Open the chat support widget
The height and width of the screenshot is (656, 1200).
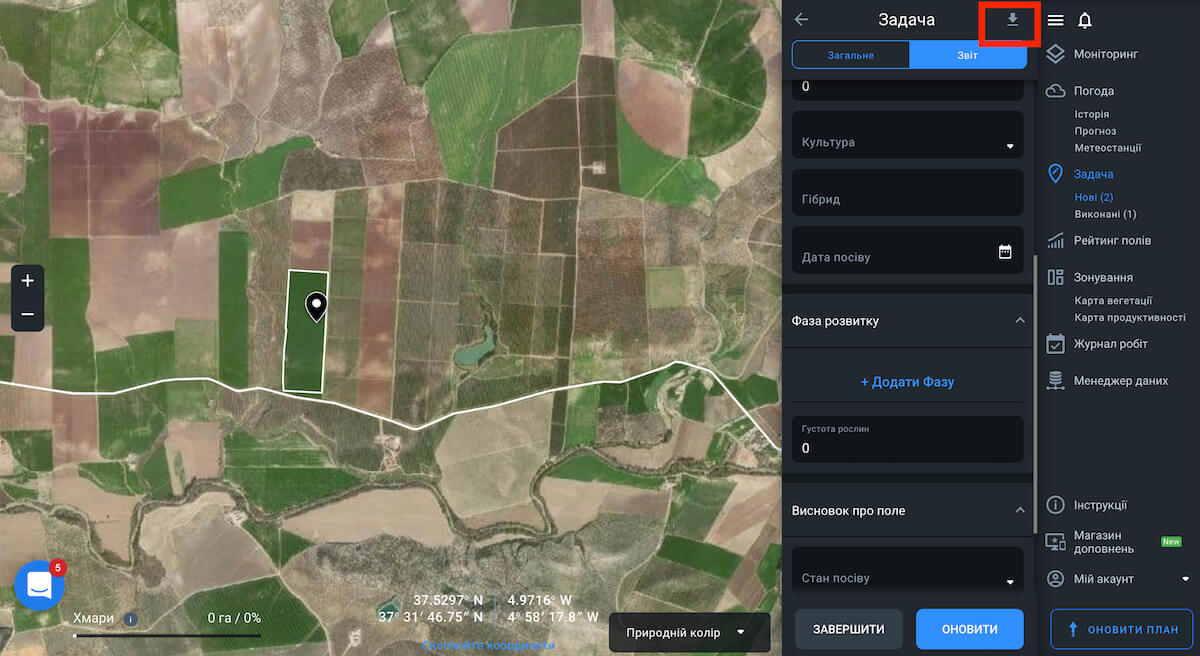point(38,585)
